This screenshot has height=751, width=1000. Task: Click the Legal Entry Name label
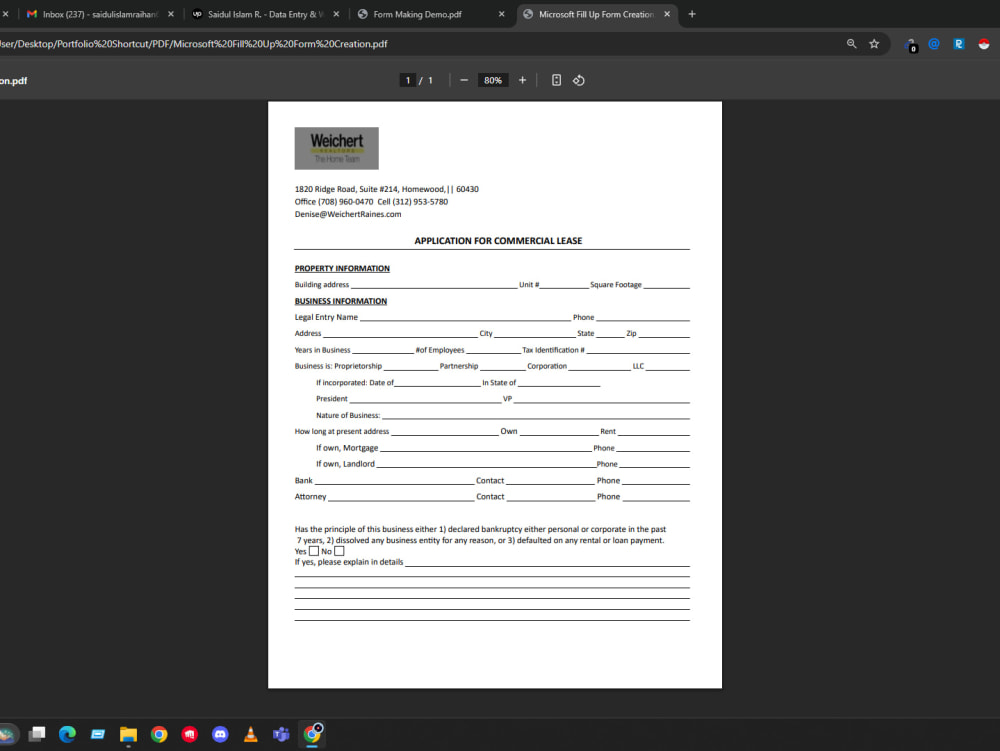point(326,317)
